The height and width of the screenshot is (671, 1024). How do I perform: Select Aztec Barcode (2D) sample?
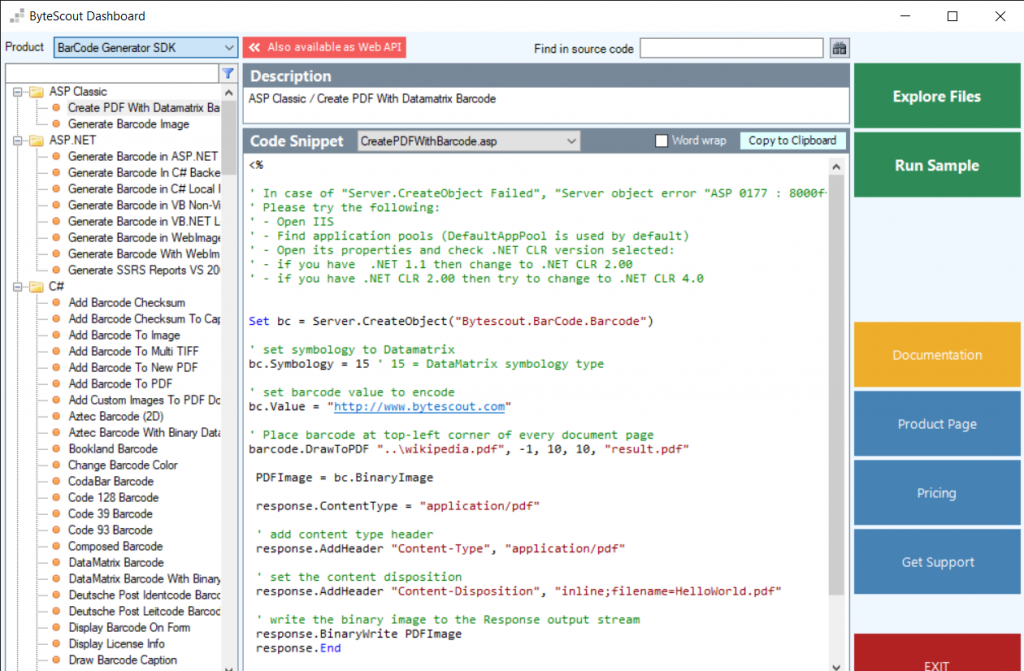[x=116, y=416]
